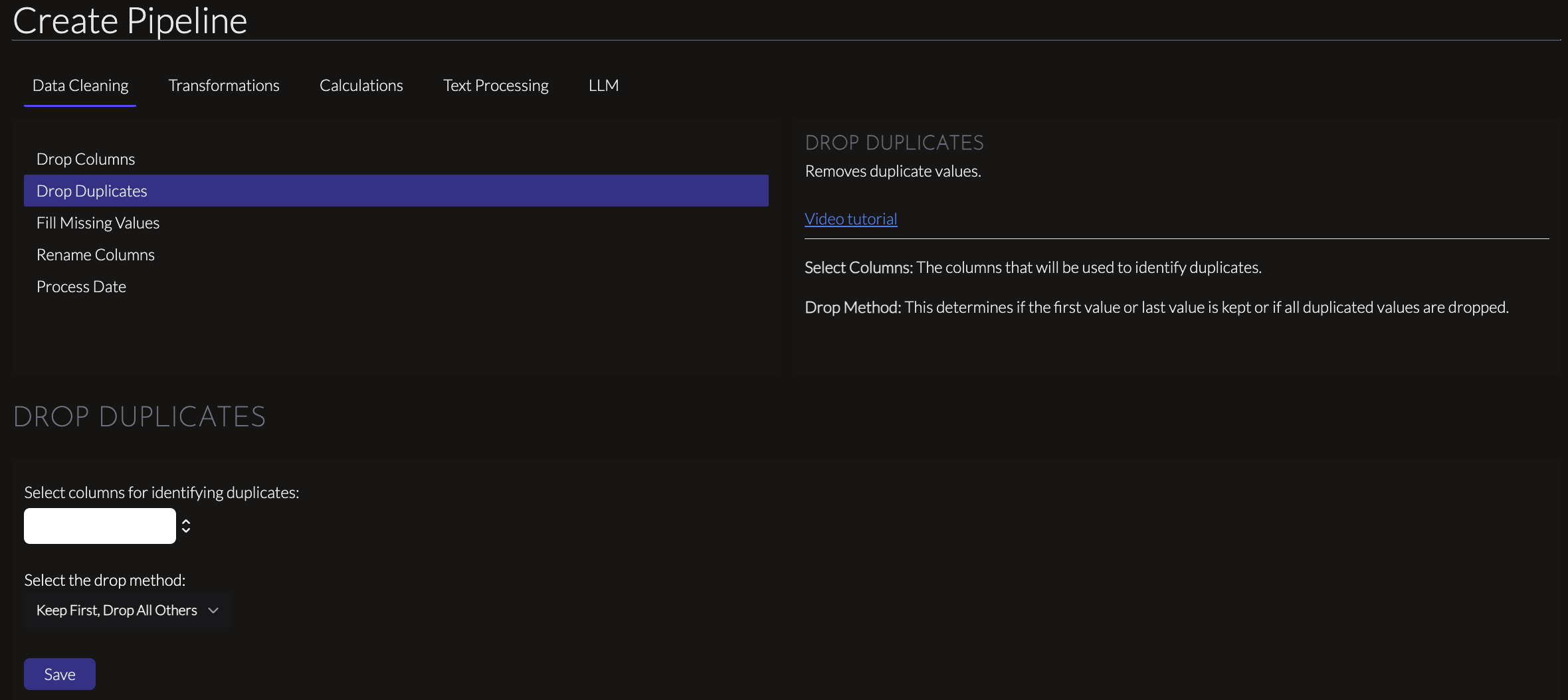Open the Video tutorial link

tap(850, 219)
